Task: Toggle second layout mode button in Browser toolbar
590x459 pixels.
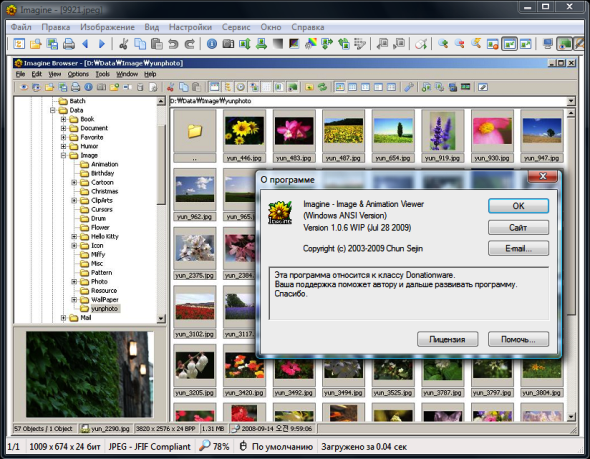Action: click(x=353, y=87)
